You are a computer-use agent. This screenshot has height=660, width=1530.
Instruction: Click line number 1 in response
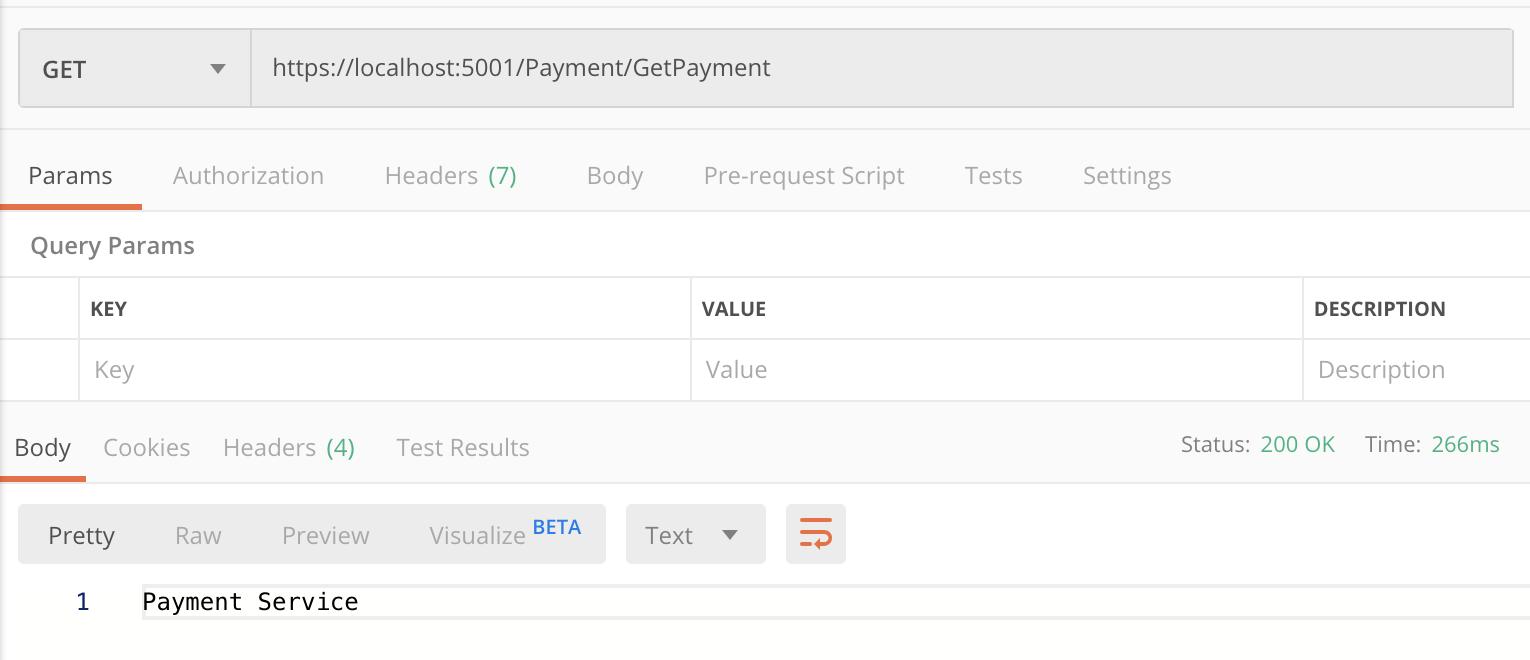click(x=83, y=601)
